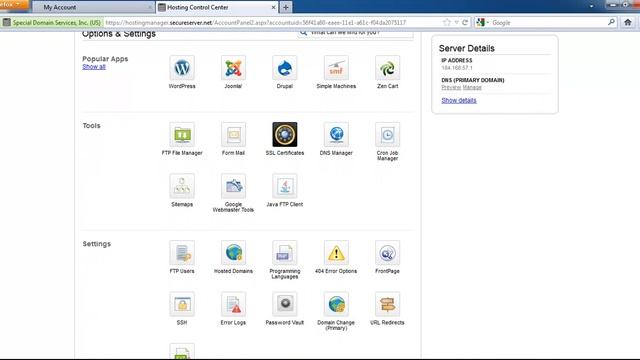The image size is (640, 360).
Task: Click the Firefox menu button
Action: 14,4
